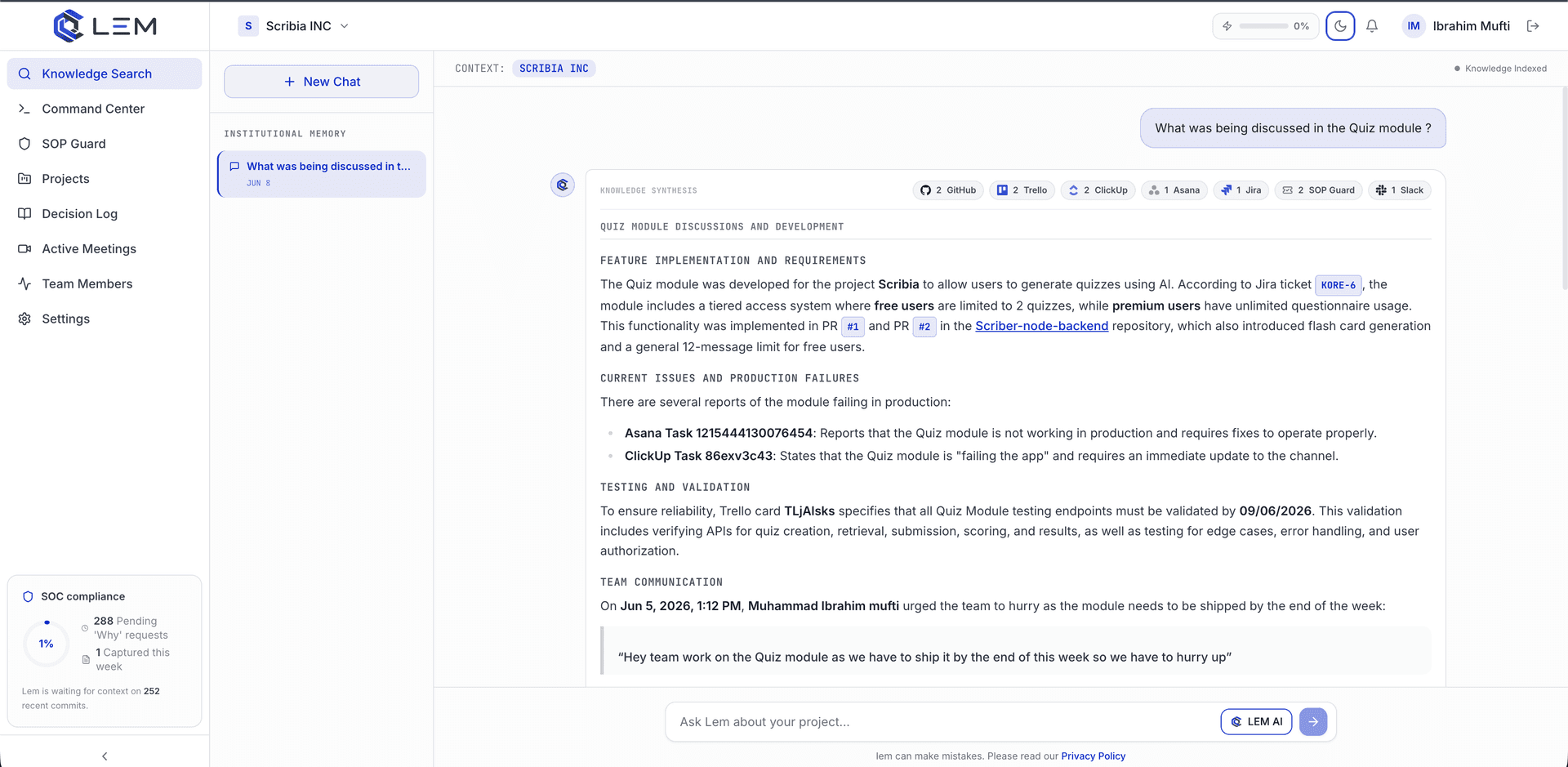
Task: Open PR #2 reference tag
Action: click(924, 327)
